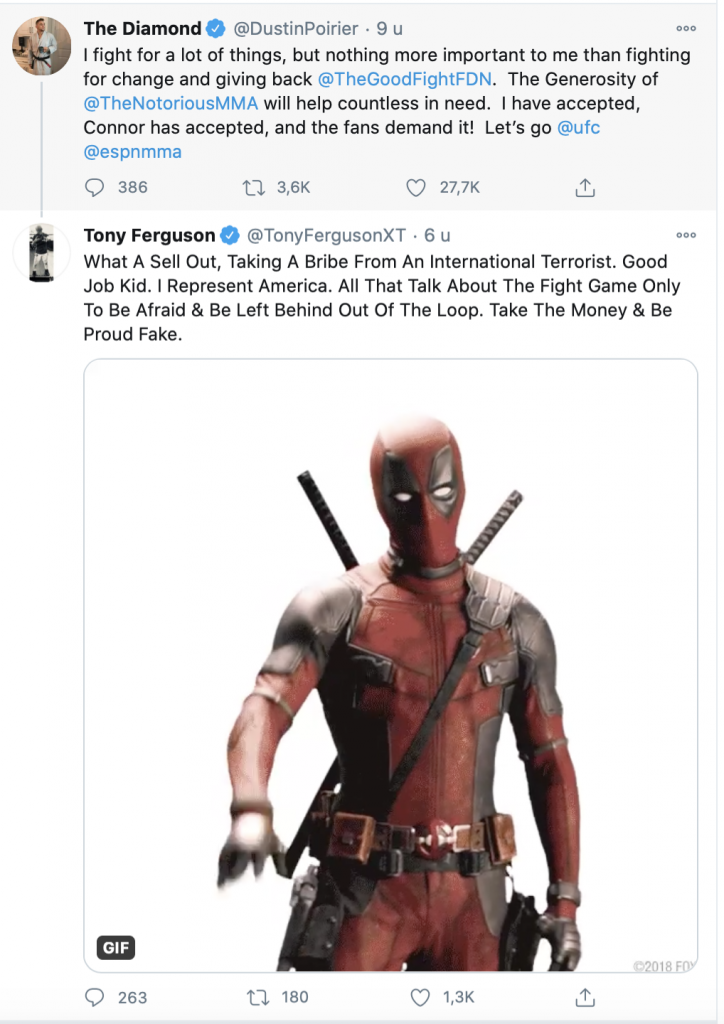Follow the @ufc mention link
The height and width of the screenshot is (1024, 724).
(578, 127)
